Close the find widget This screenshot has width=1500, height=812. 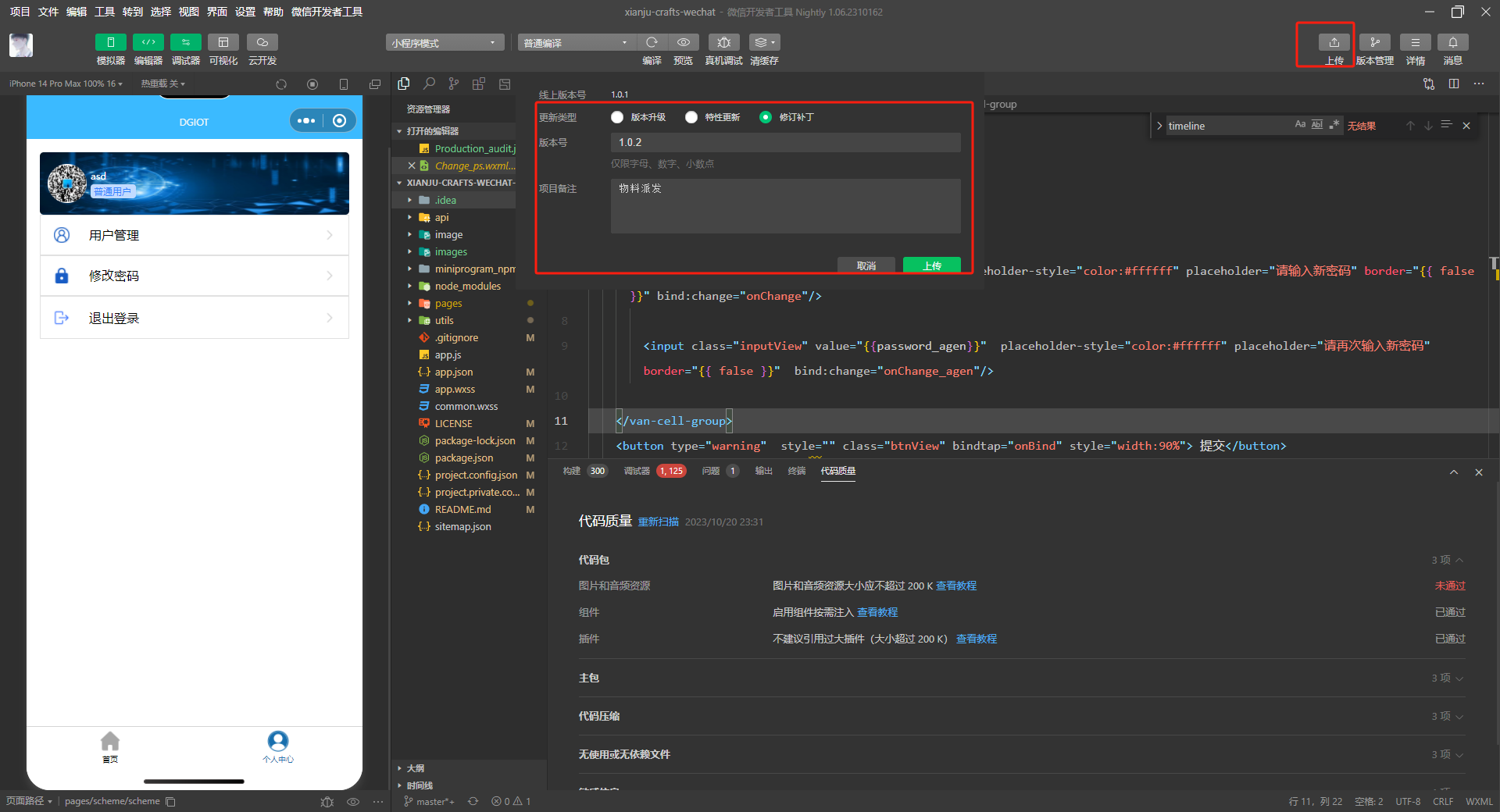[x=1466, y=126]
